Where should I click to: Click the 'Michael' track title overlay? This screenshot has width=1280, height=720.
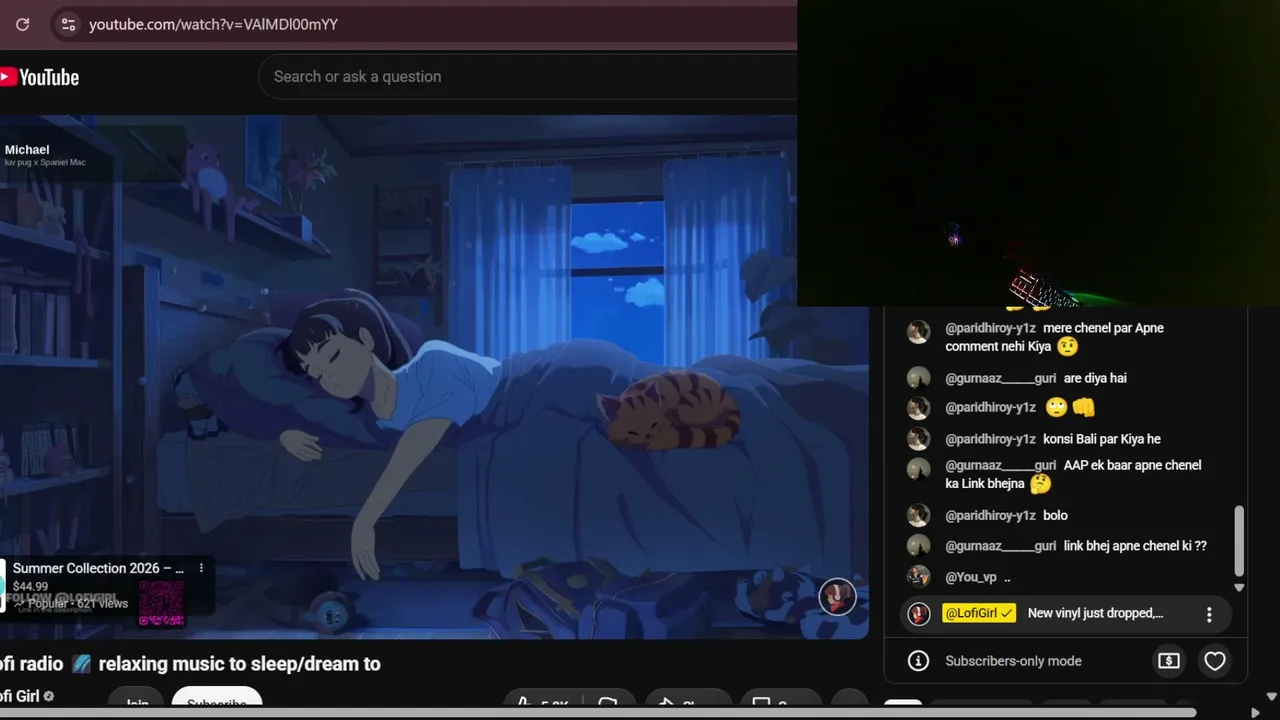coord(27,150)
